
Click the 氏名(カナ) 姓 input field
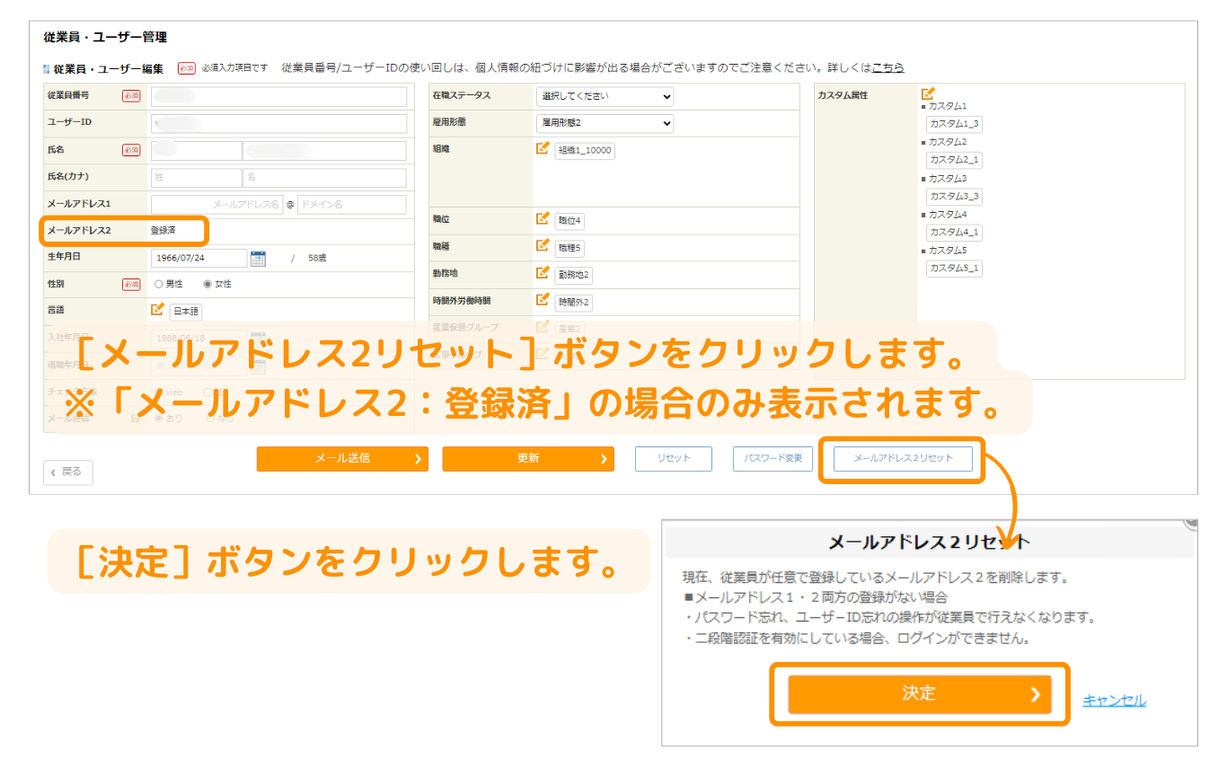tap(196, 178)
